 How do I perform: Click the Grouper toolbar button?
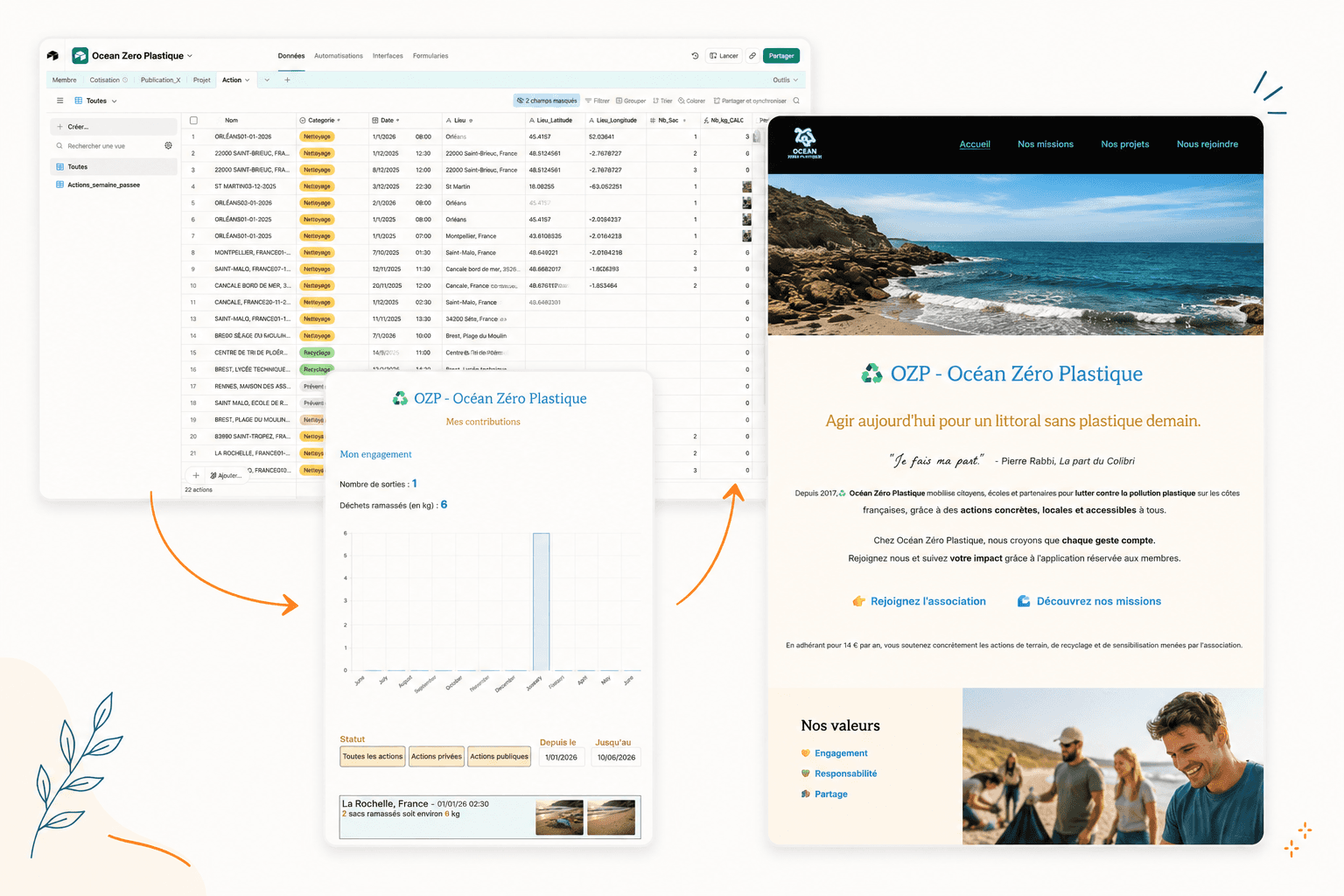pyautogui.click(x=631, y=101)
